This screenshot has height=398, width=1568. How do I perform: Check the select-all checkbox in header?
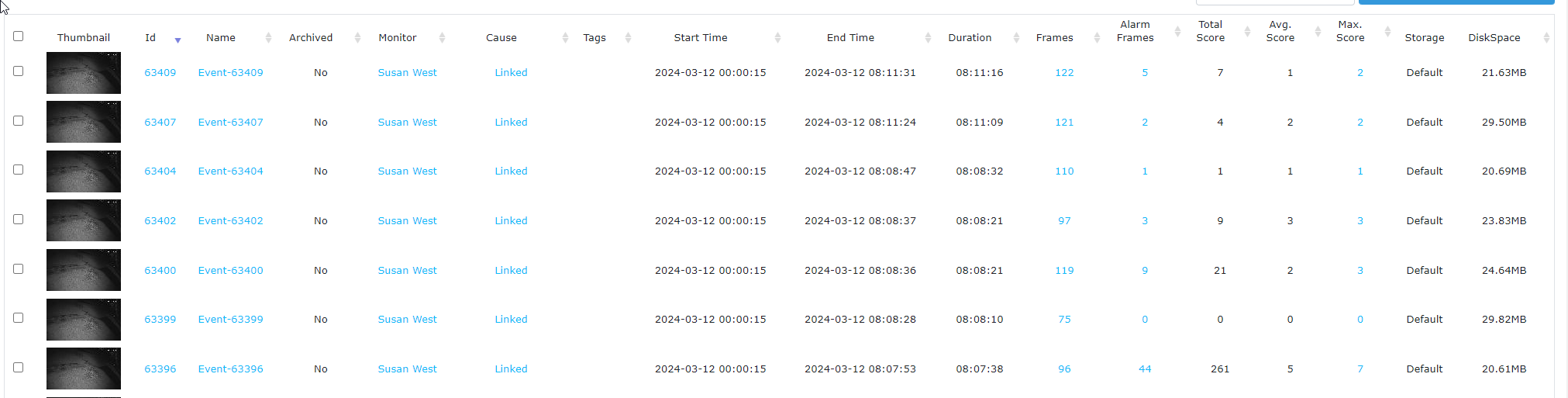coord(19,36)
